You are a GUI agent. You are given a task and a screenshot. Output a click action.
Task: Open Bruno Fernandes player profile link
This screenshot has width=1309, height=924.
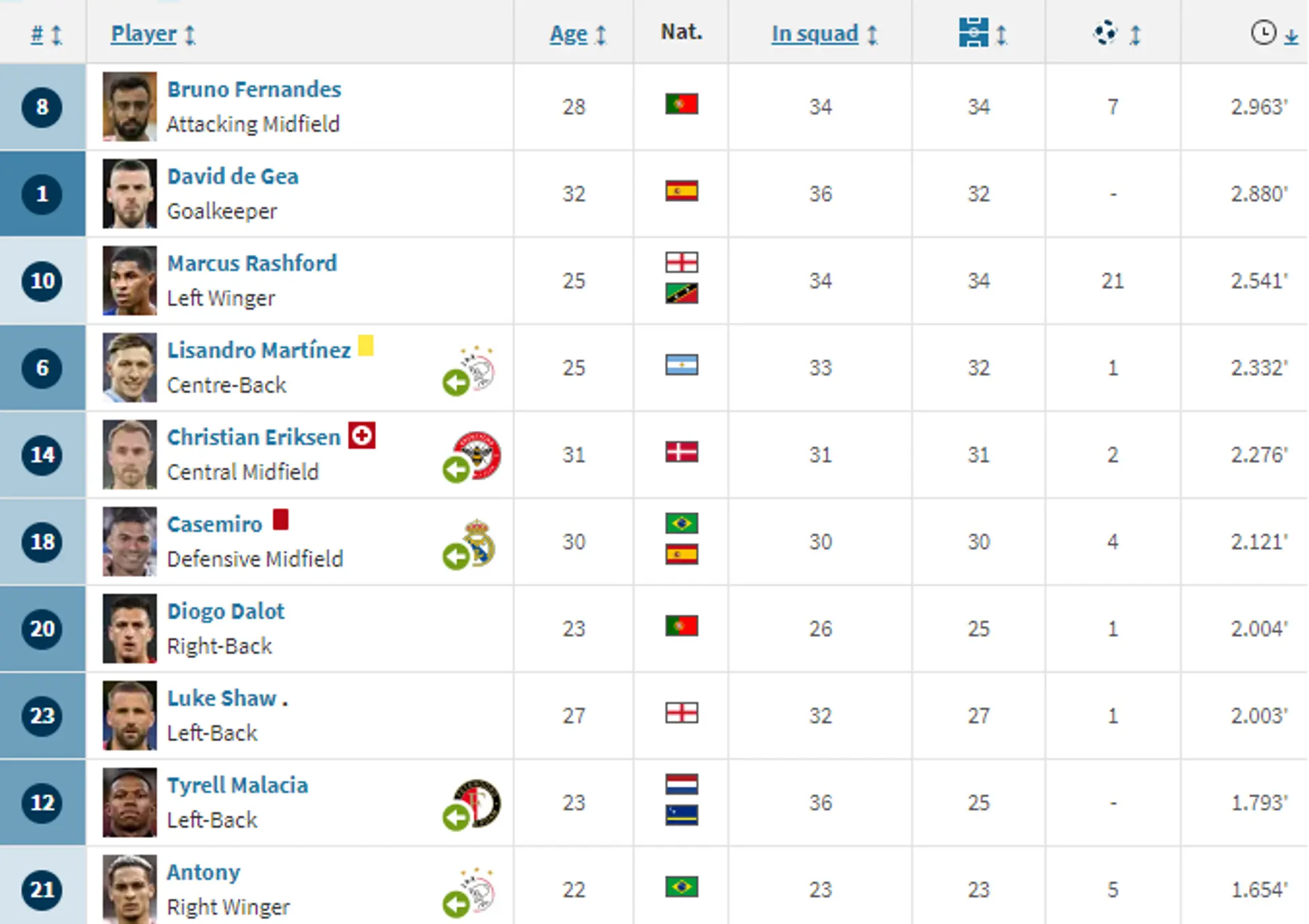point(254,89)
